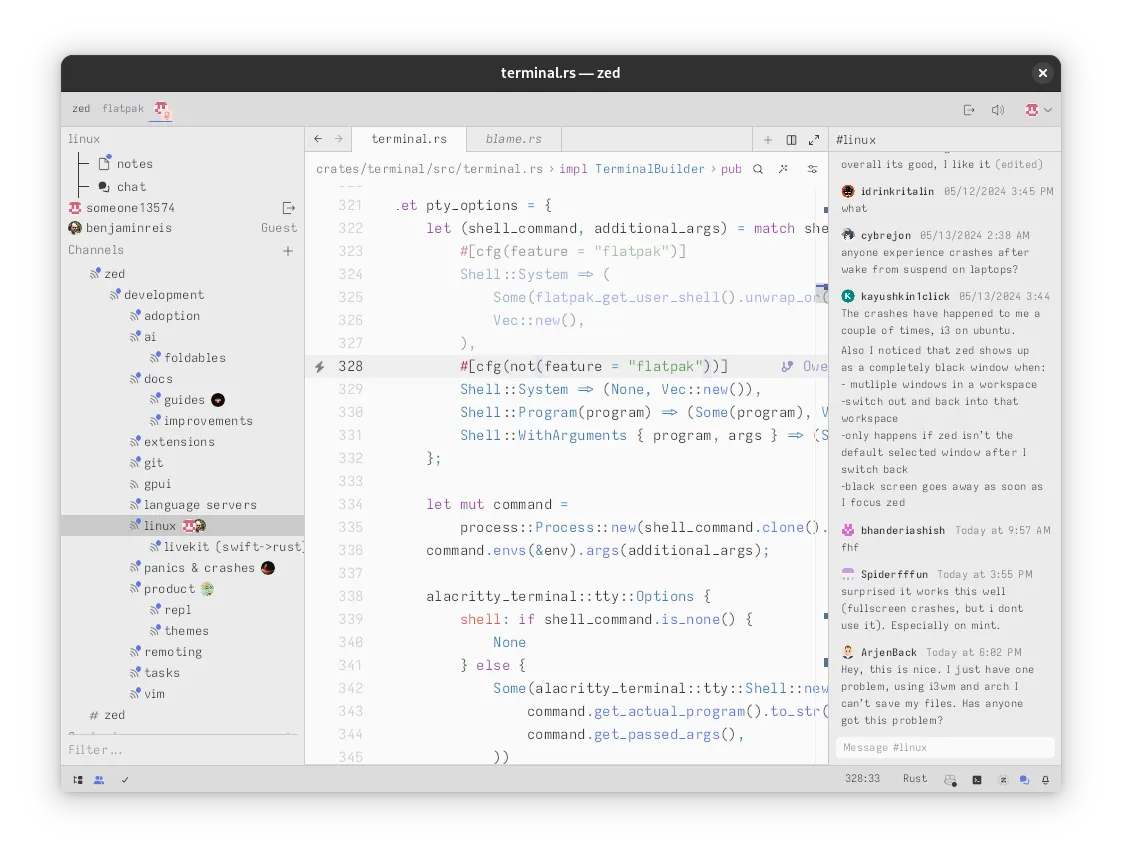The height and width of the screenshot is (859, 1122).
Task: Toggle the chat panel icon
Action: point(1024,780)
